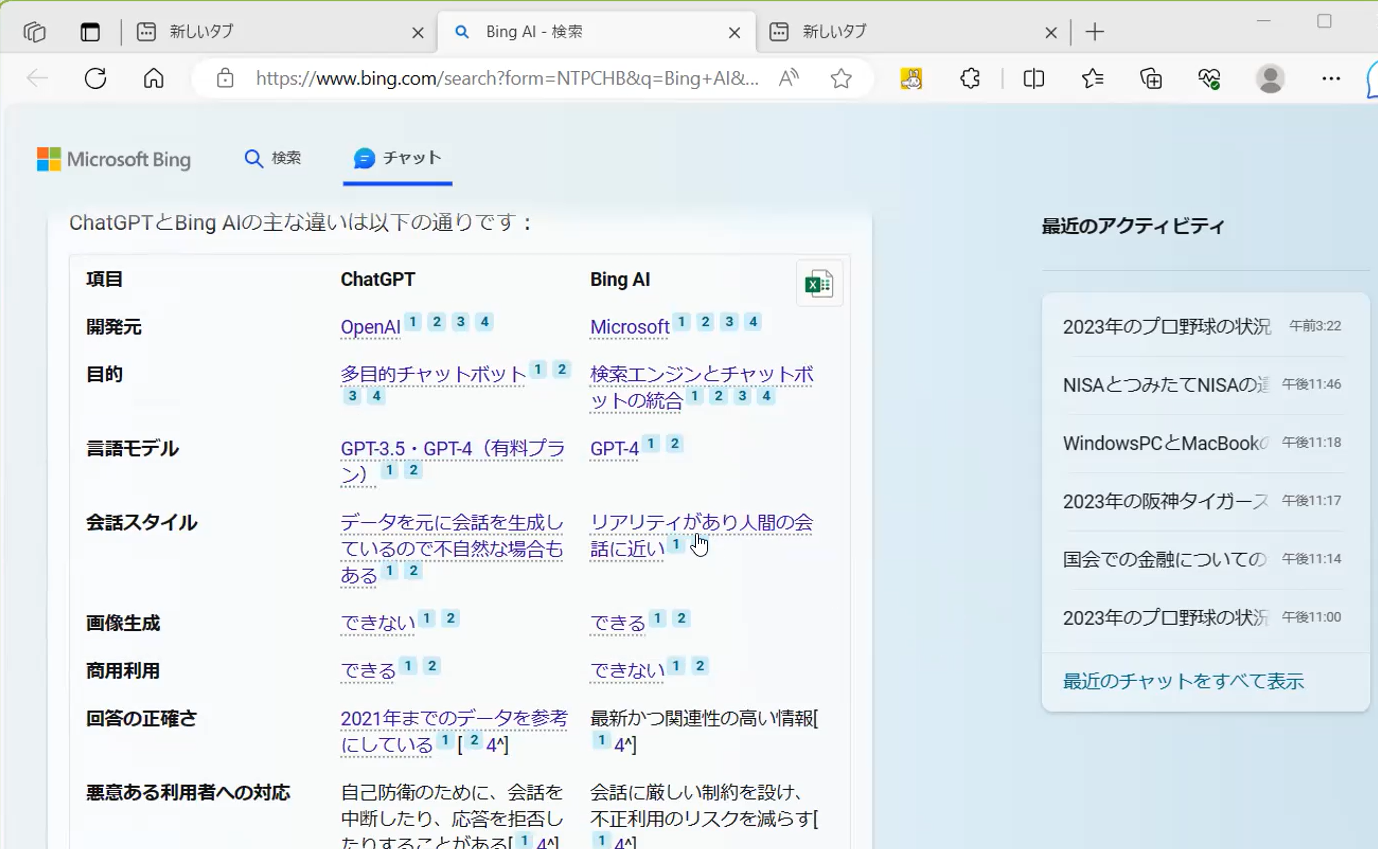
Task: Open the Extensions puzzle icon
Action: tap(970, 78)
